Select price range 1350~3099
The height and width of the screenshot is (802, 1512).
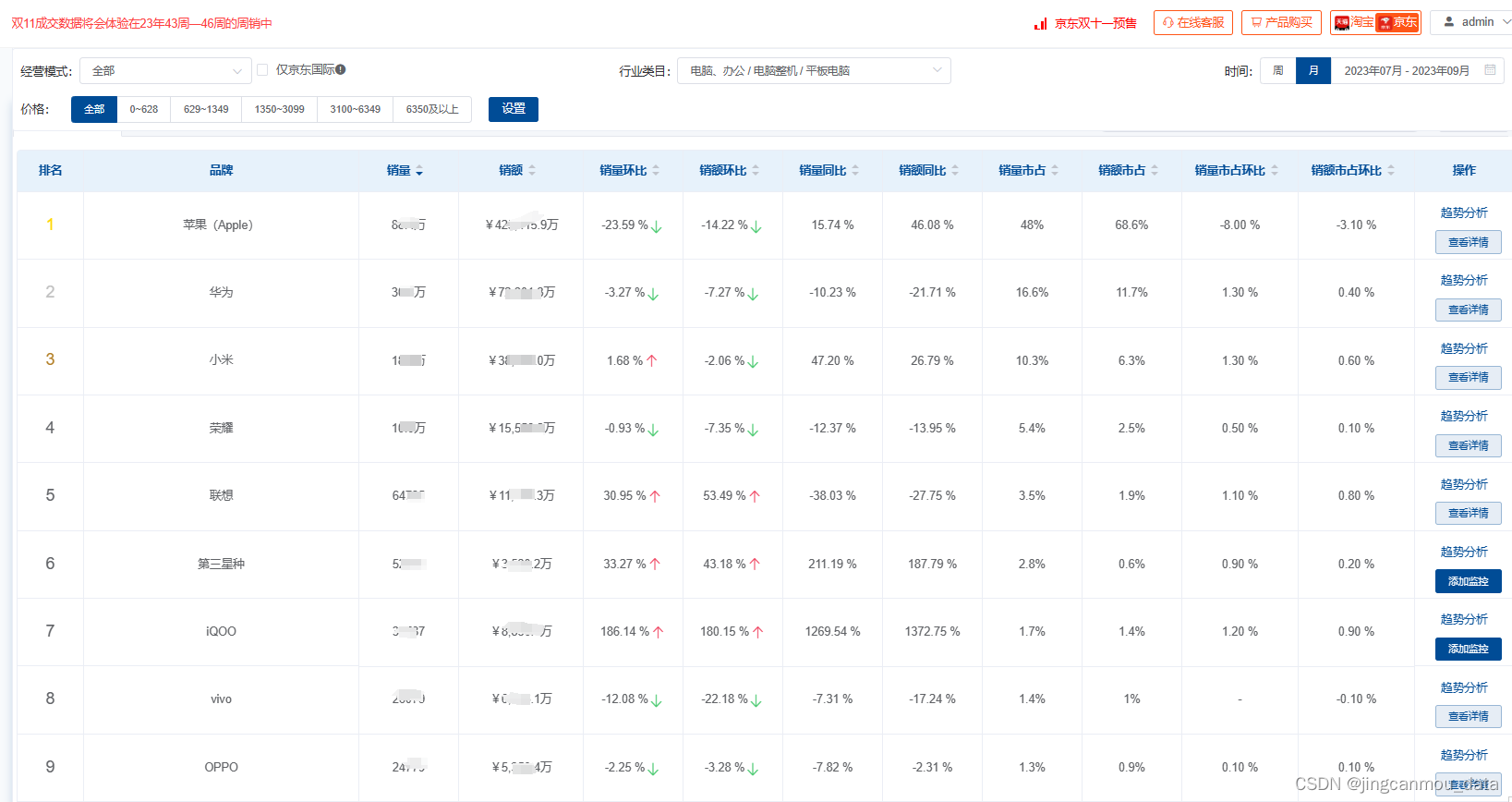(x=280, y=109)
